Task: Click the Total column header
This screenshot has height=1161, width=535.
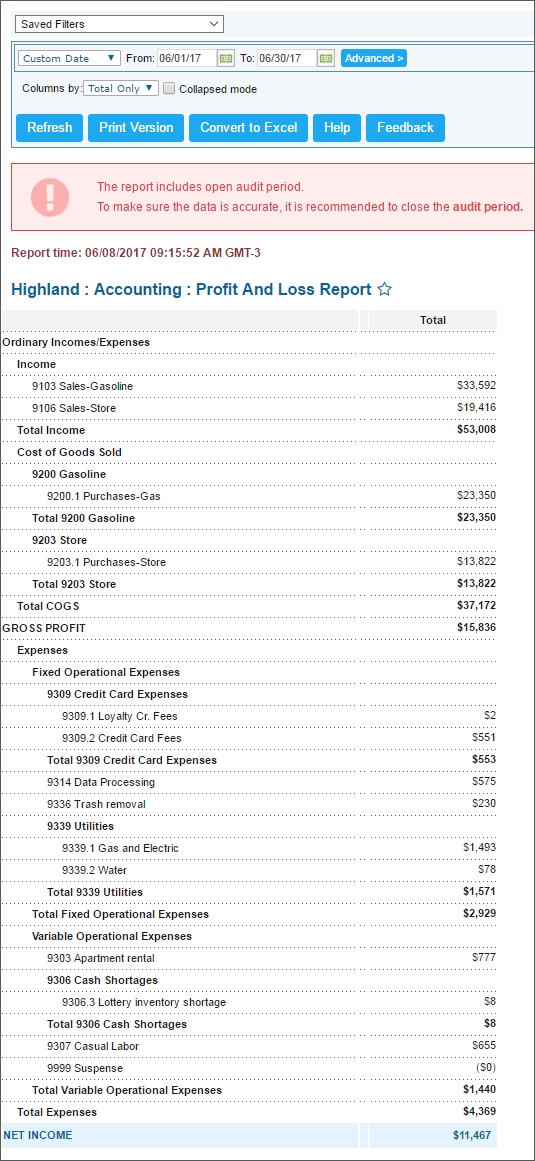Action: (x=433, y=320)
